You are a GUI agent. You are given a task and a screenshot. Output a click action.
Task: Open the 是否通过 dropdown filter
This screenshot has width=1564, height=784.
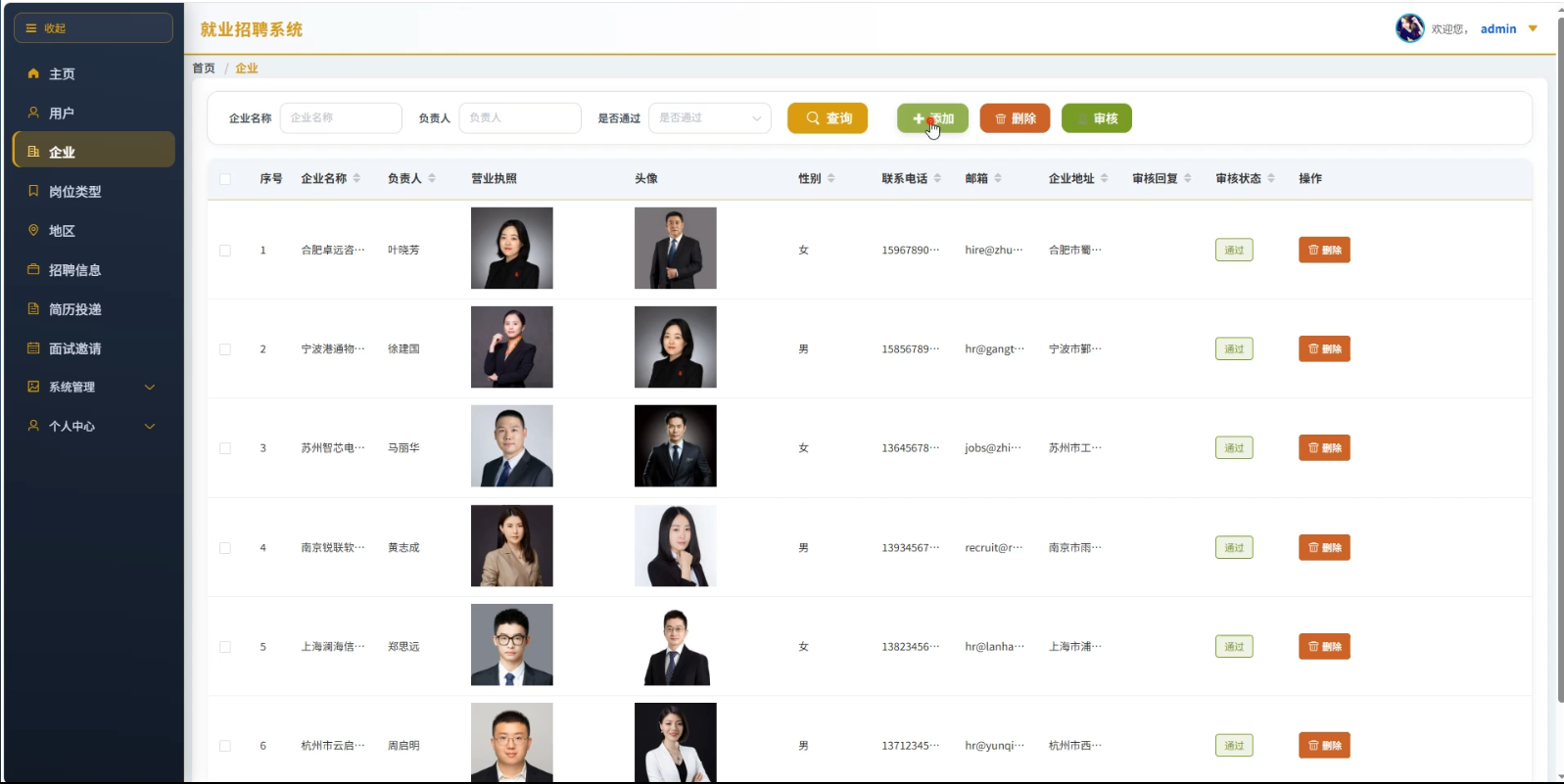tap(710, 118)
